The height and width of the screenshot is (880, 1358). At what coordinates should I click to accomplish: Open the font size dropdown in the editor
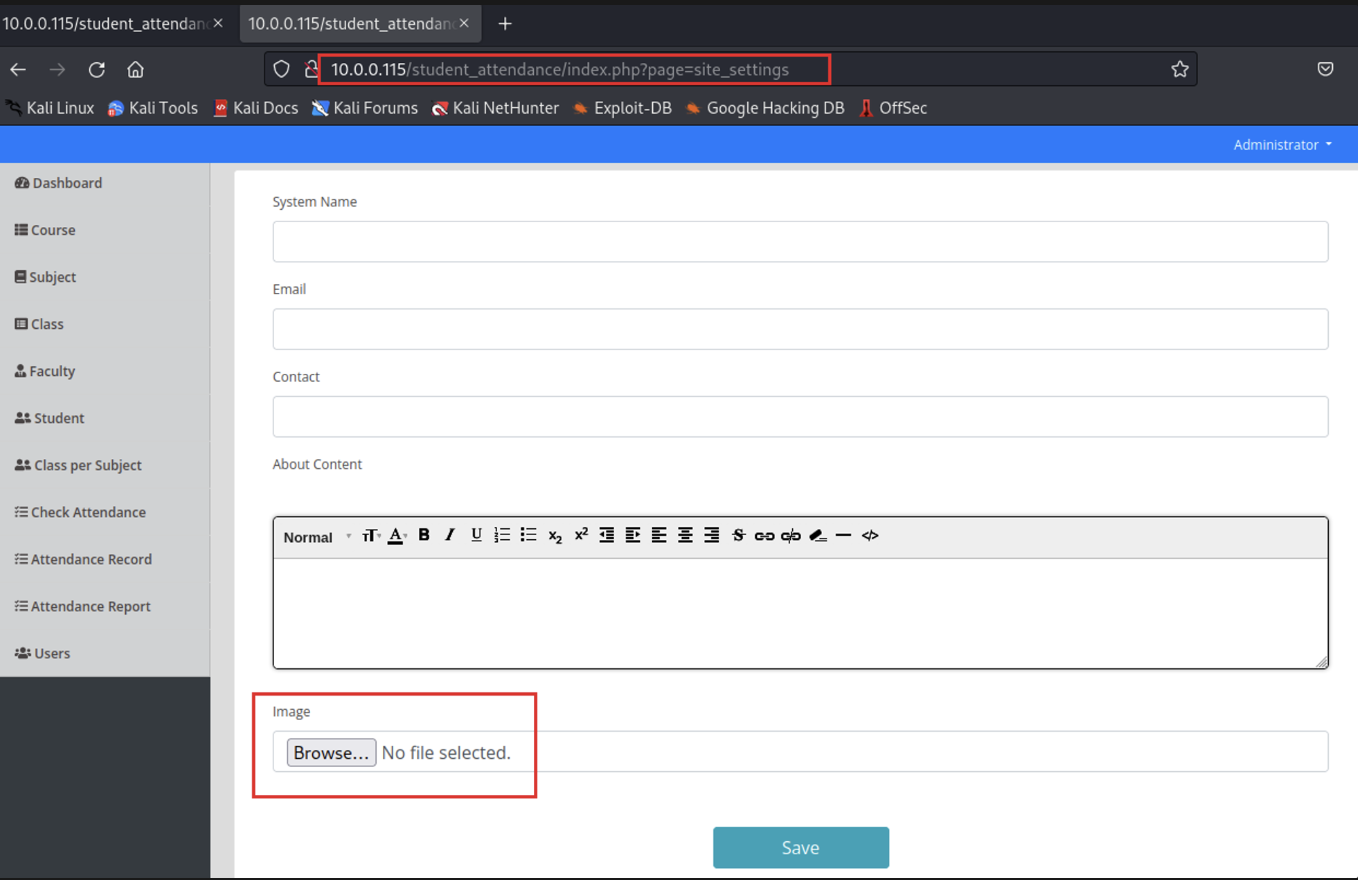coord(371,536)
